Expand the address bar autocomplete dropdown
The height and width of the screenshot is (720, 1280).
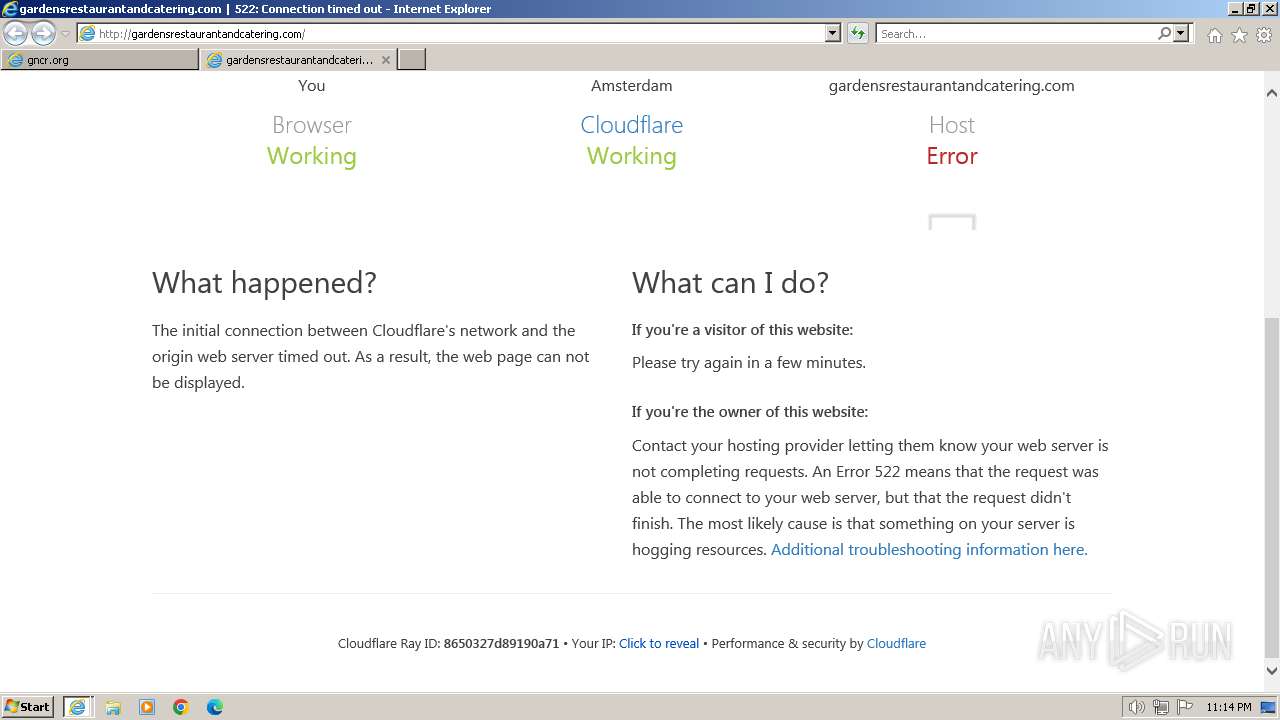833,34
